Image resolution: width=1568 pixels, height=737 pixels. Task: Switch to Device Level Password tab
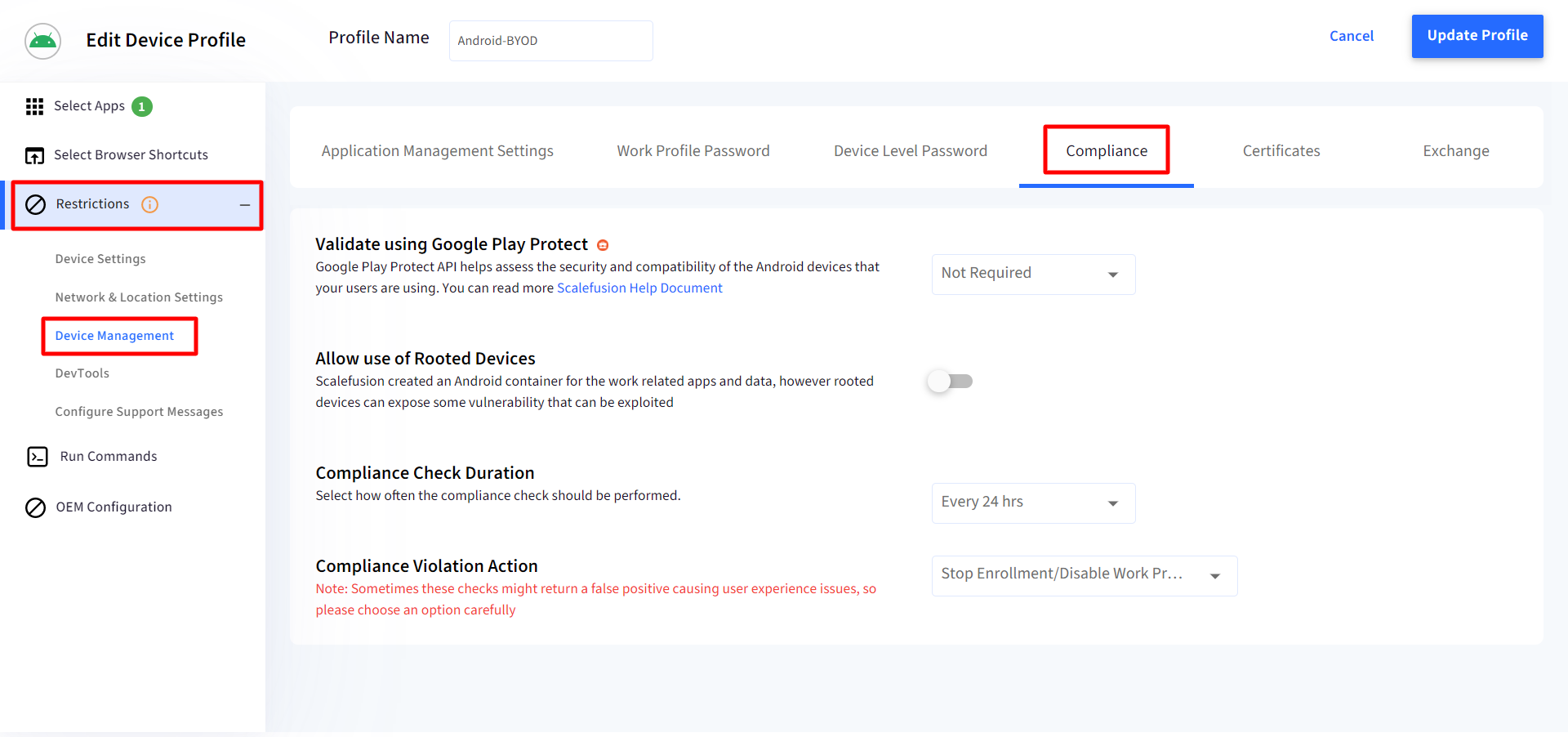point(911,151)
